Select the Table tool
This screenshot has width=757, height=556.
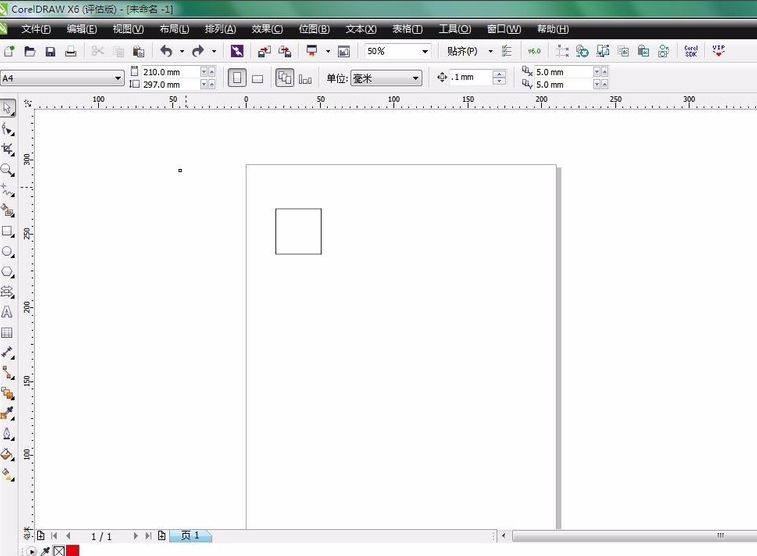[7, 332]
